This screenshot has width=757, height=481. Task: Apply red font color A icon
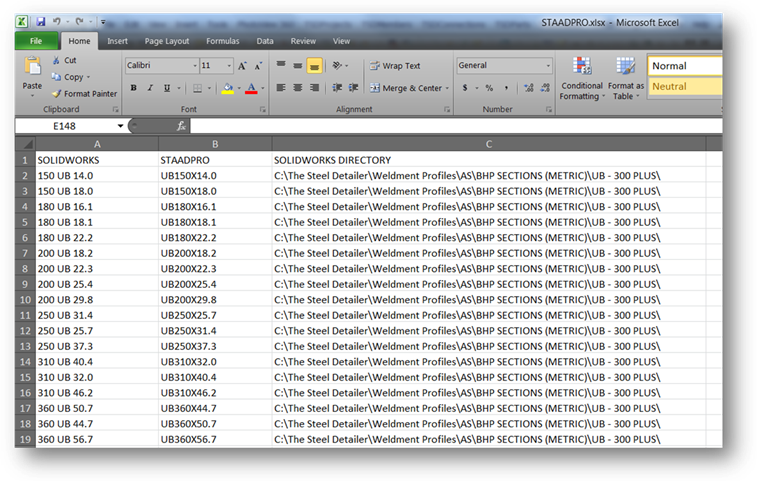point(251,88)
